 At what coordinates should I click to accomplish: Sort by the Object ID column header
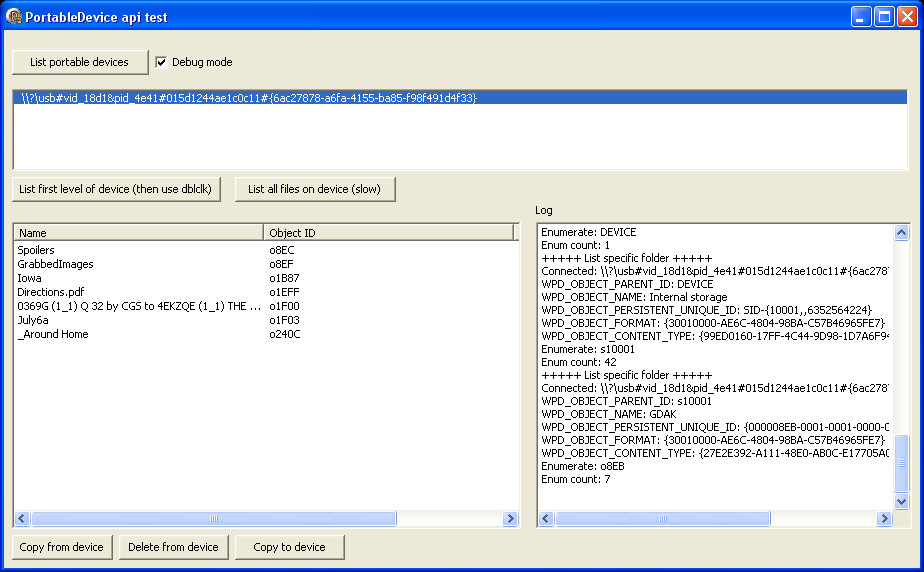click(x=389, y=233)
